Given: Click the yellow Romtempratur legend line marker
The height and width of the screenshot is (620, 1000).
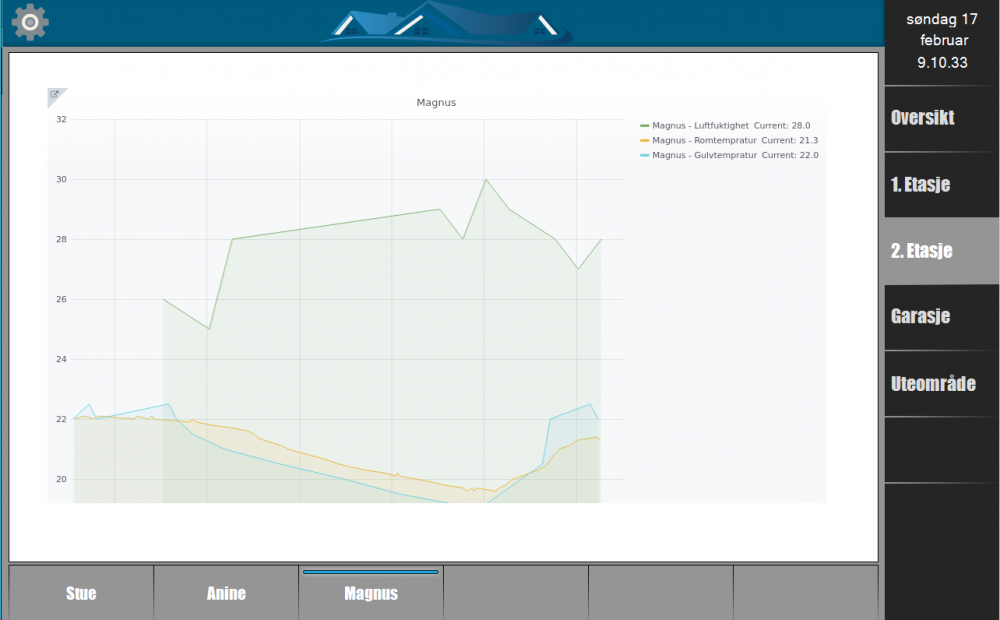Looking at the screenshot, I should (x=645, y=141).
